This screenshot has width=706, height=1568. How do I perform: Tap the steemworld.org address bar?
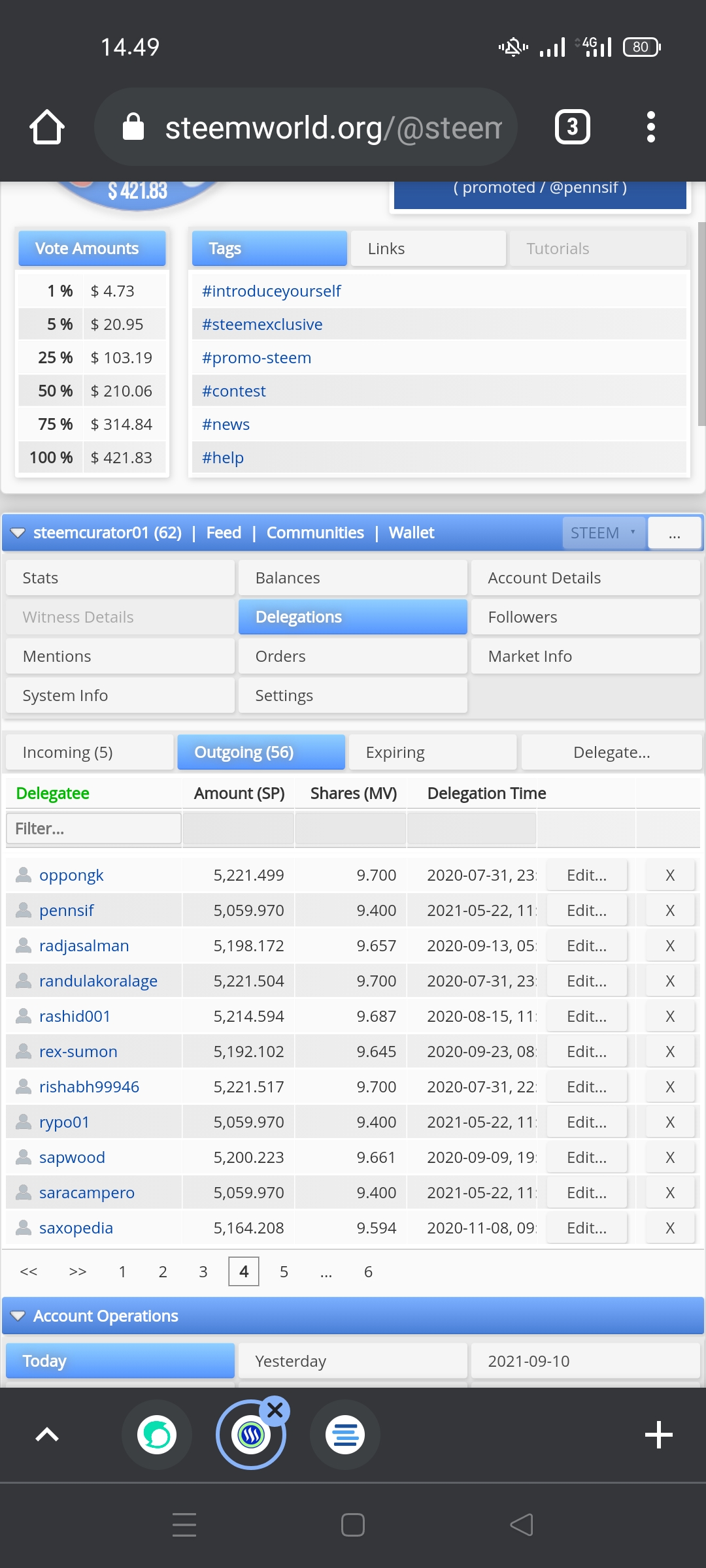click(306, 126)
